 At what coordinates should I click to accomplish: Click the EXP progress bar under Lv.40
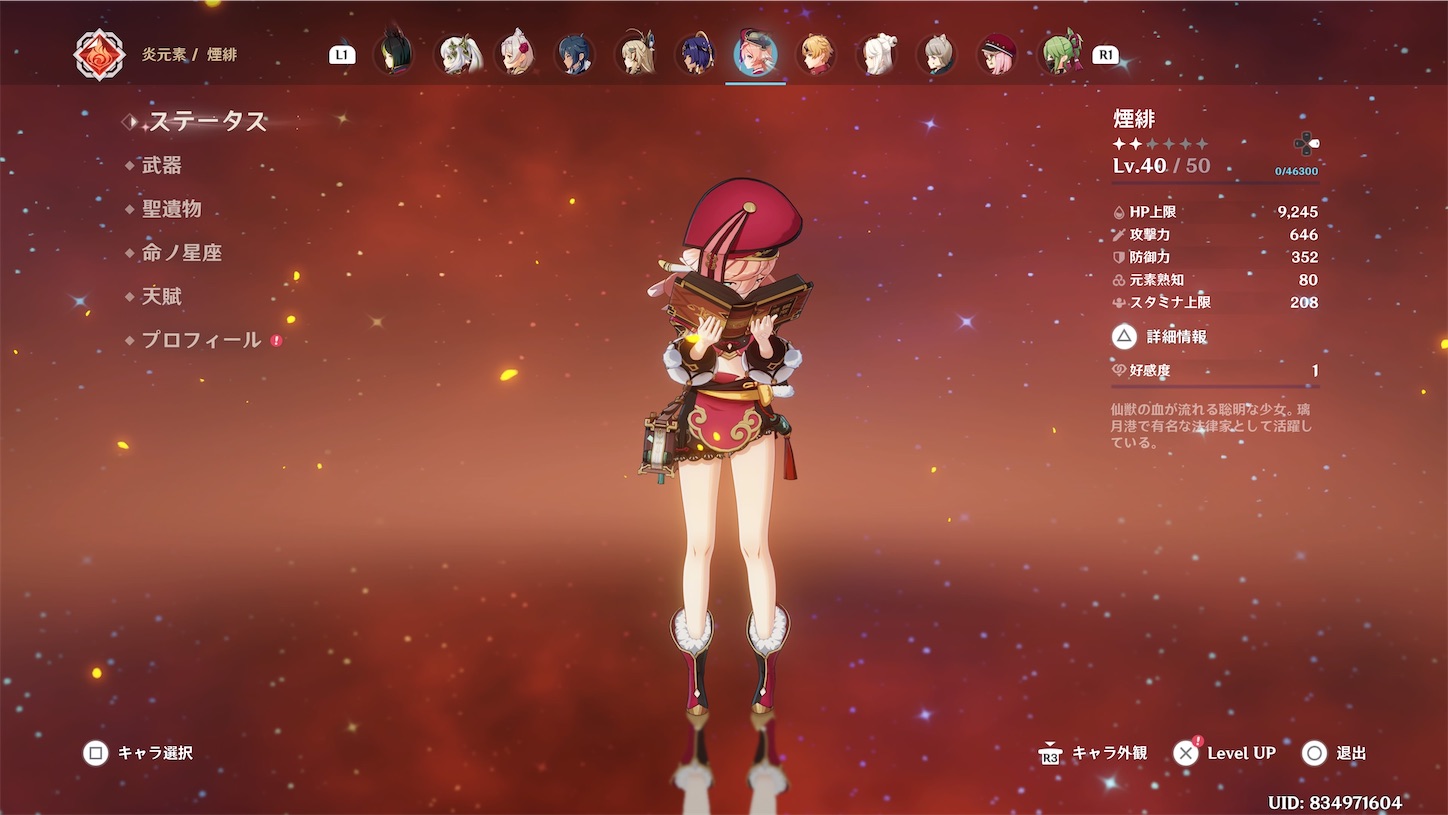tap(1215, 183)
